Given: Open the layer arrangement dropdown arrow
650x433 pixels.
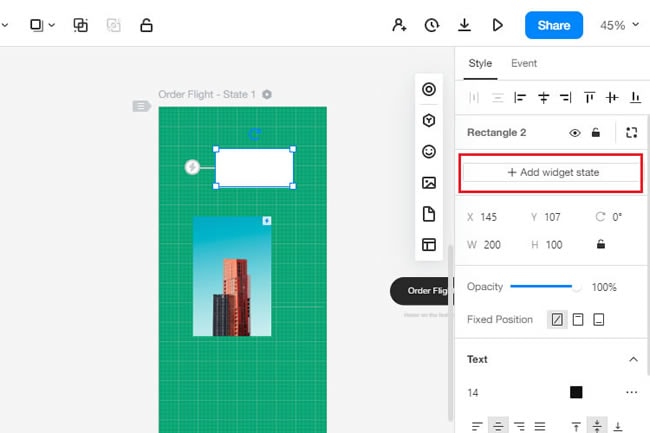Looking at the screenshot, I should pyautogui.click(x=52, y=25).
